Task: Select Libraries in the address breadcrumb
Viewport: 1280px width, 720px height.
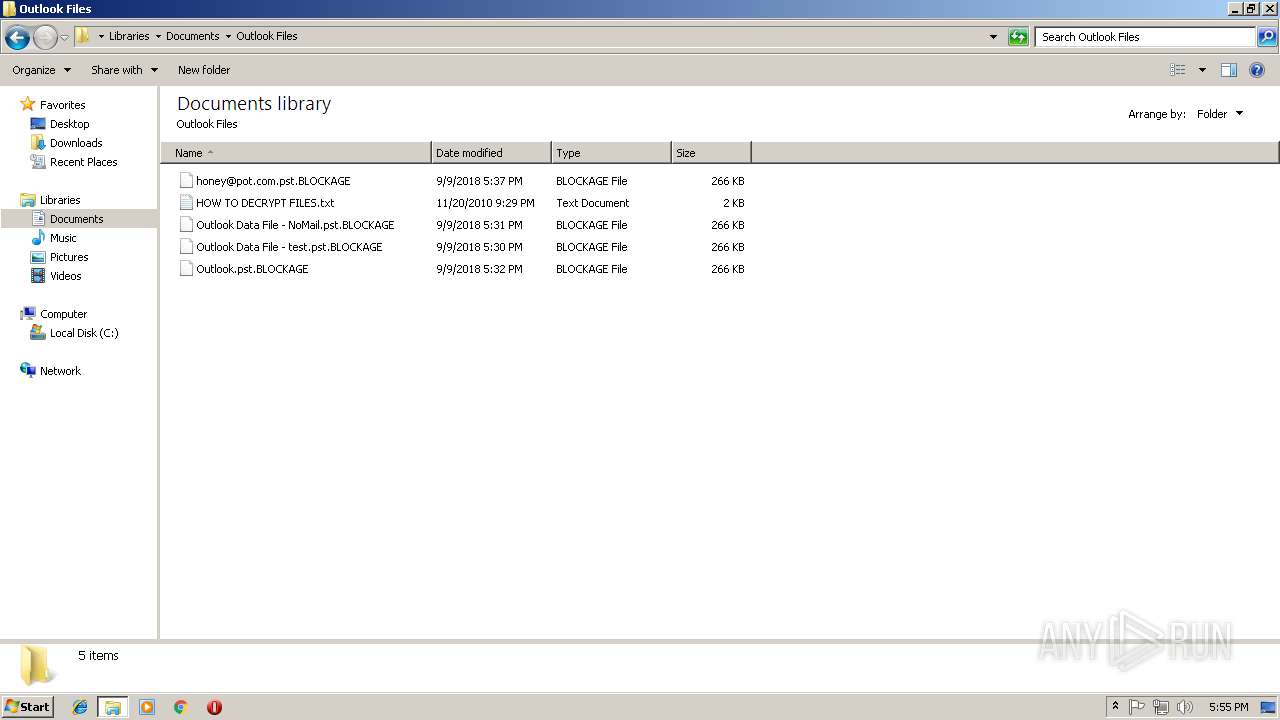Action: pyautogui.click(x=129, y=36)
